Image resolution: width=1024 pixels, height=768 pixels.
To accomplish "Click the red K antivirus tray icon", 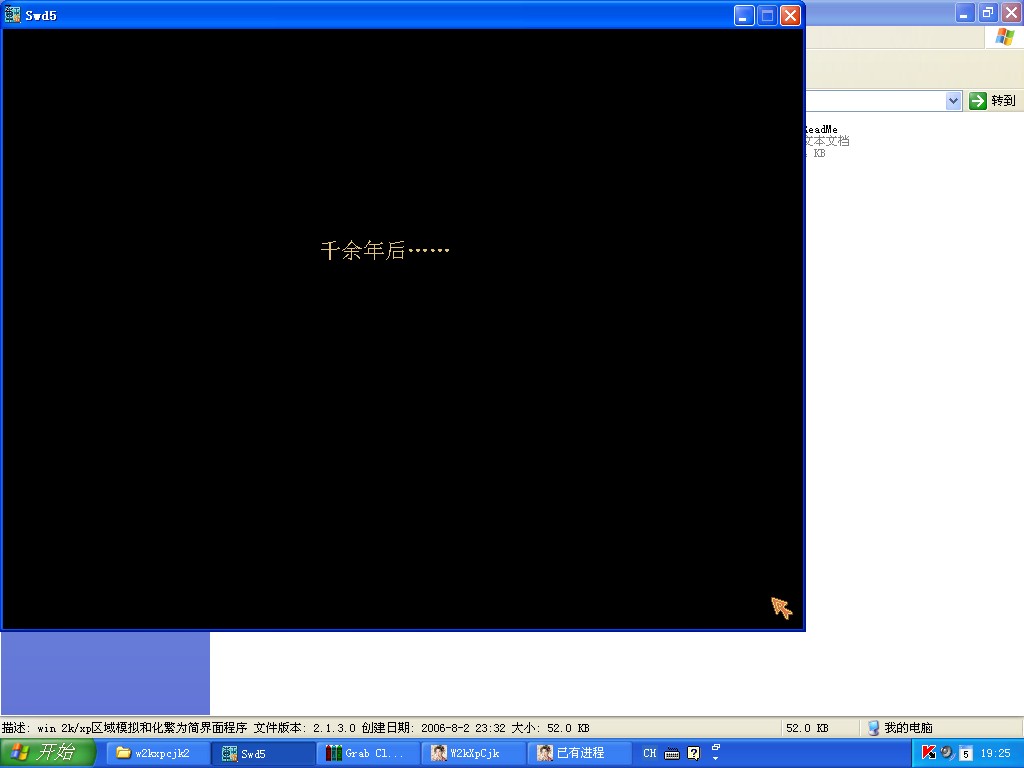I will 928,753.
